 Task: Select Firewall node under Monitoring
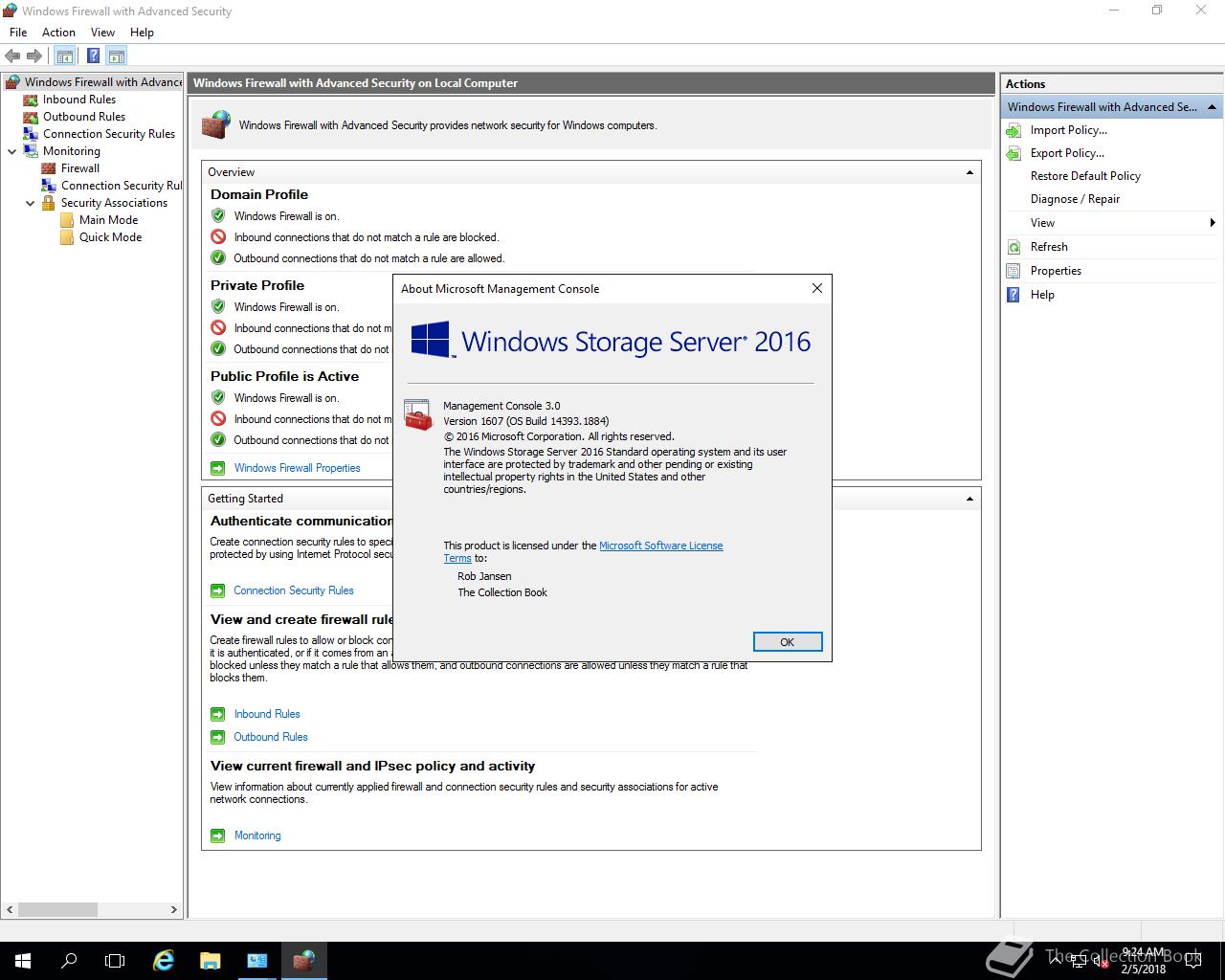79,168
